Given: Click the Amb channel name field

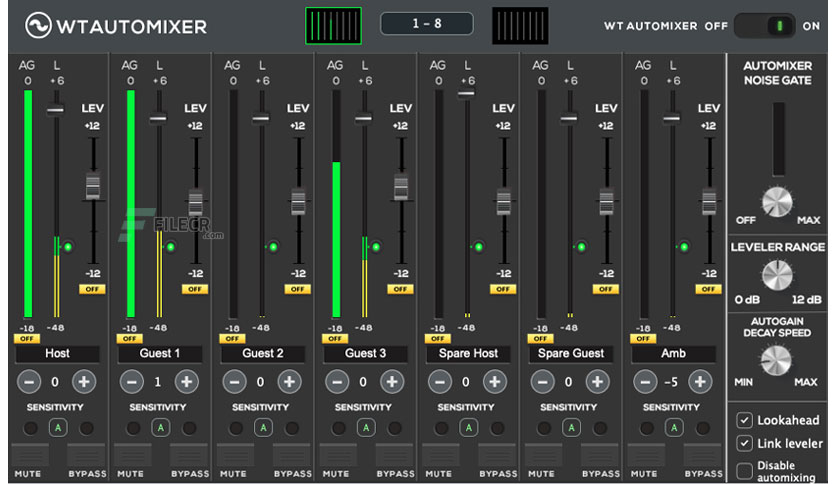Looking at the screenshot, I should [673, 353].
